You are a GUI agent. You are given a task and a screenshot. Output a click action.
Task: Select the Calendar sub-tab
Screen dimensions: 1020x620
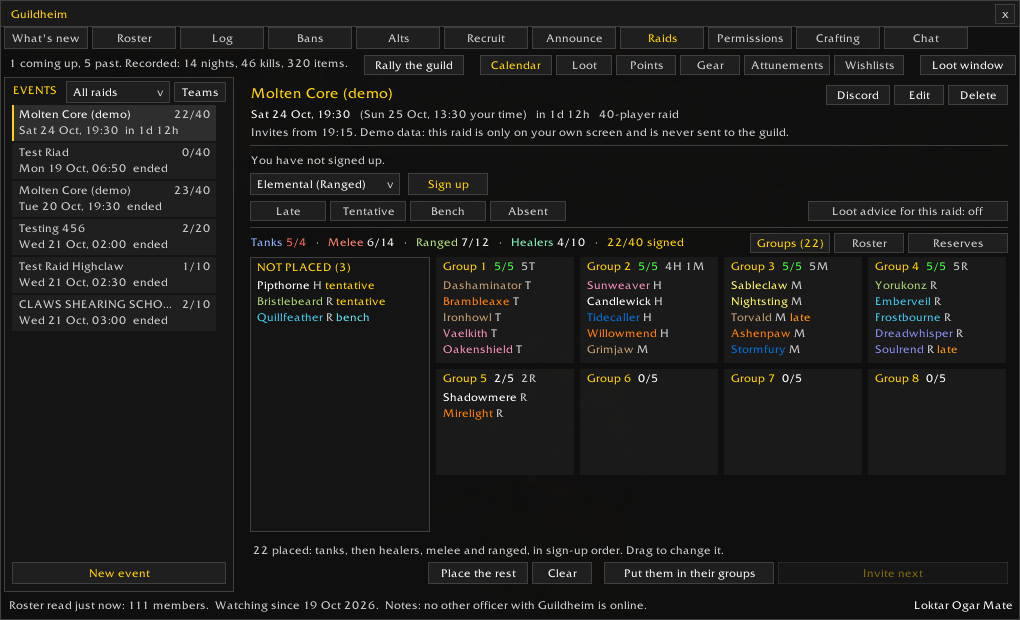[x=516, y=65]
